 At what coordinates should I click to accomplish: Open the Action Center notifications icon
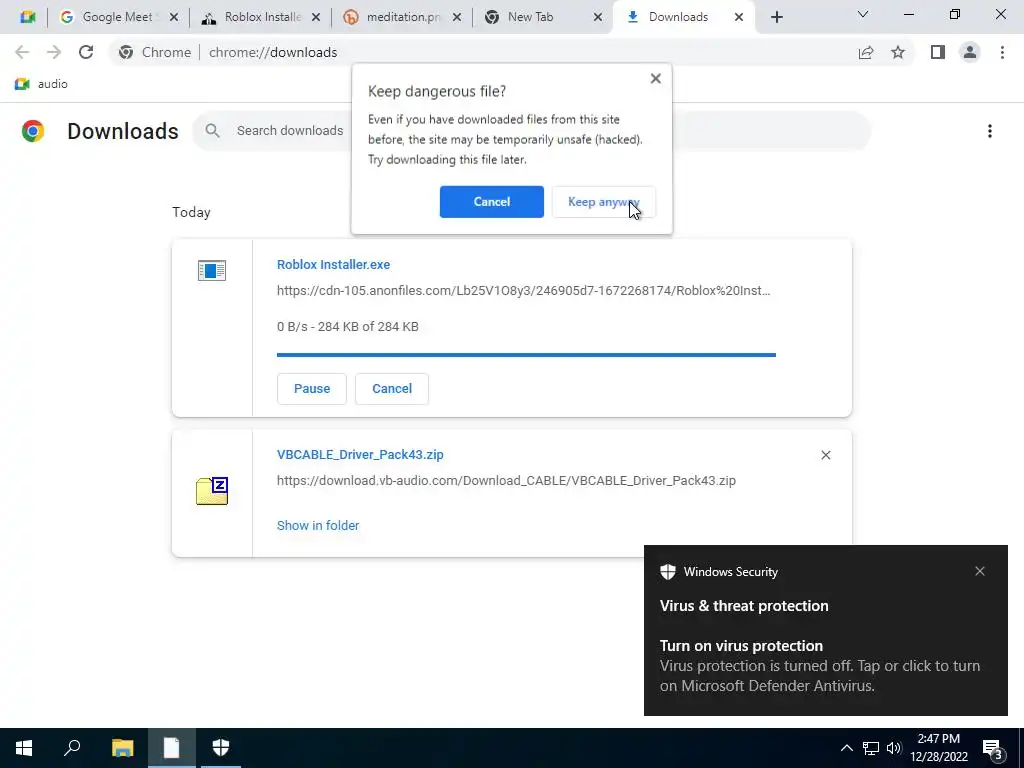point(993,748)
